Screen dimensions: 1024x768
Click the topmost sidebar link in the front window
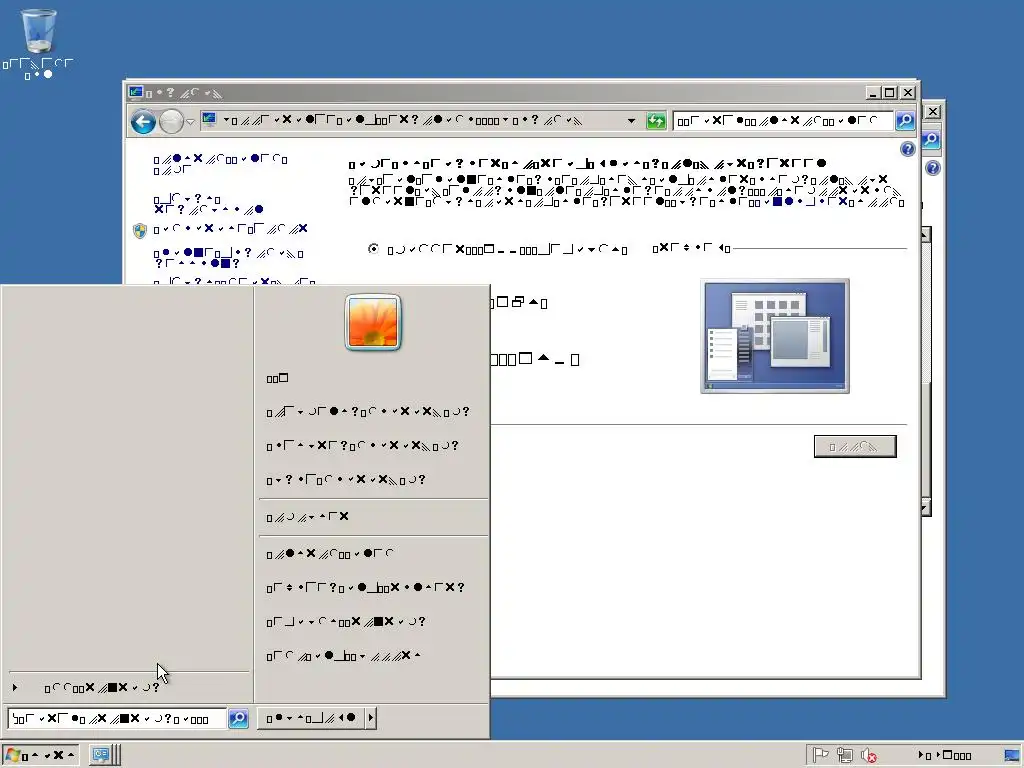coord(221,165)
